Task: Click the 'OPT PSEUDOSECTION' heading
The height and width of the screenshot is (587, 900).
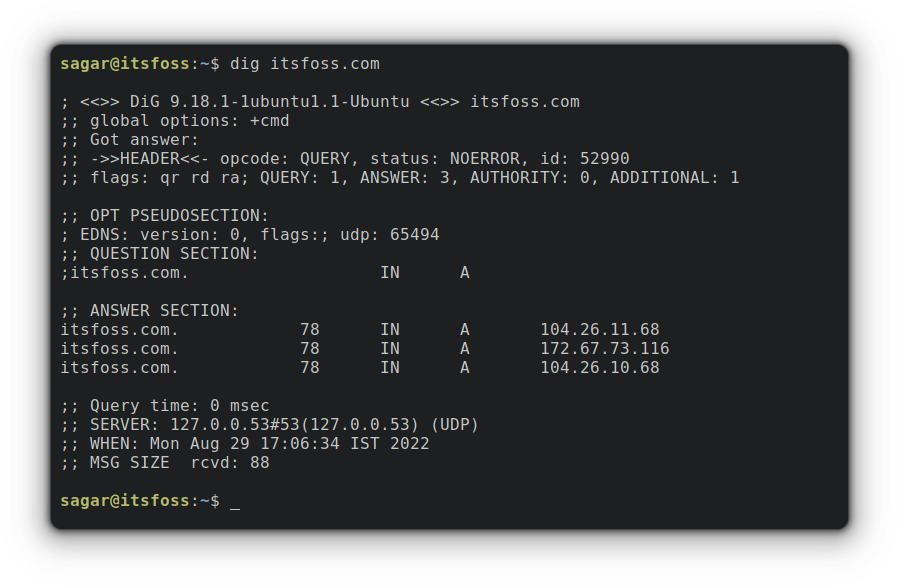Action: pyautogui.click(x=179, y=216)
